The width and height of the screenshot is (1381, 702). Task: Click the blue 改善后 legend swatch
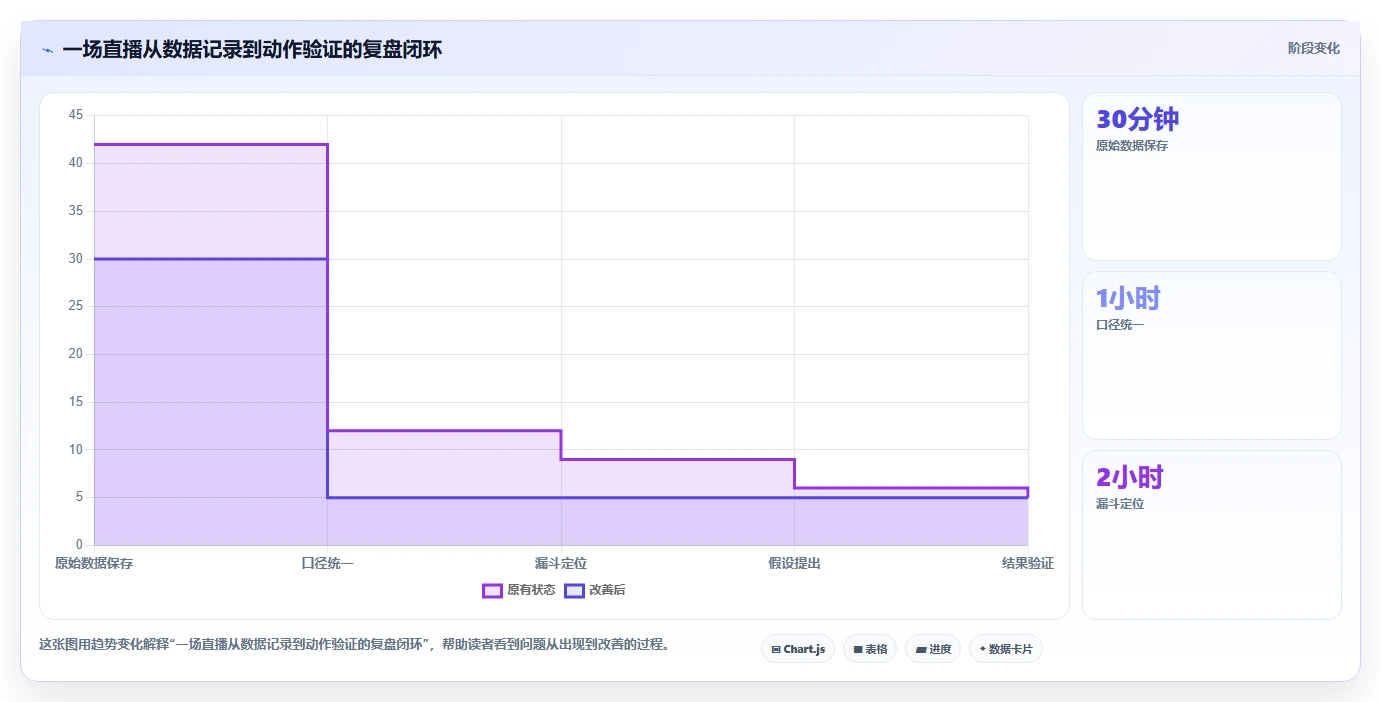tap(574, 590)
